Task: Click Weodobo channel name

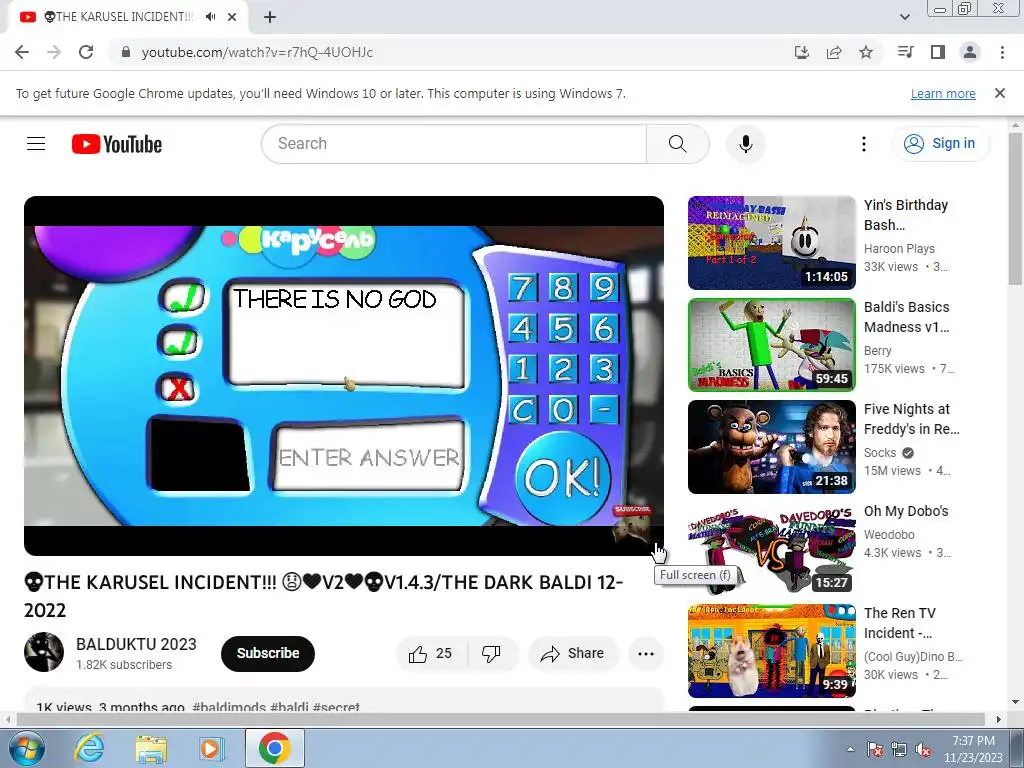Action: pos(889,535)
